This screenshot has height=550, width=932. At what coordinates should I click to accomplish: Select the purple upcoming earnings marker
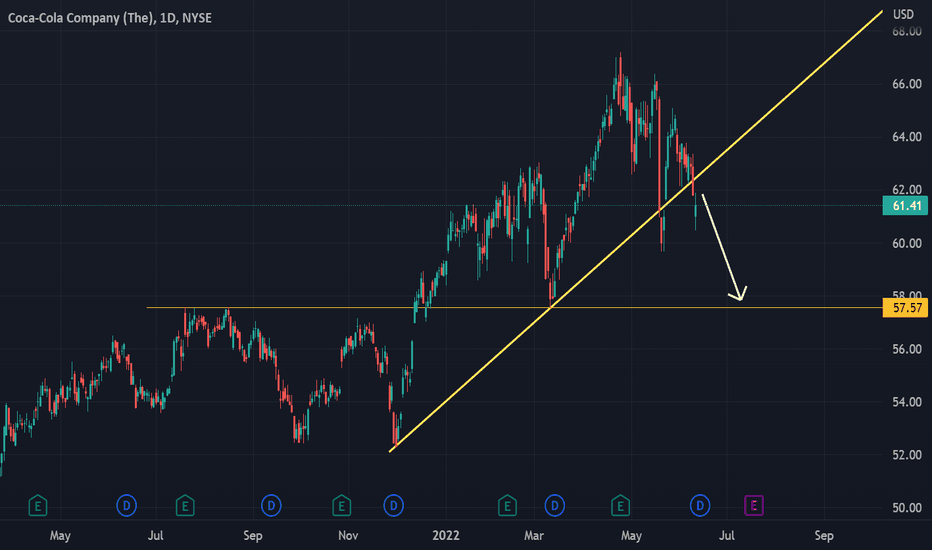754,506
